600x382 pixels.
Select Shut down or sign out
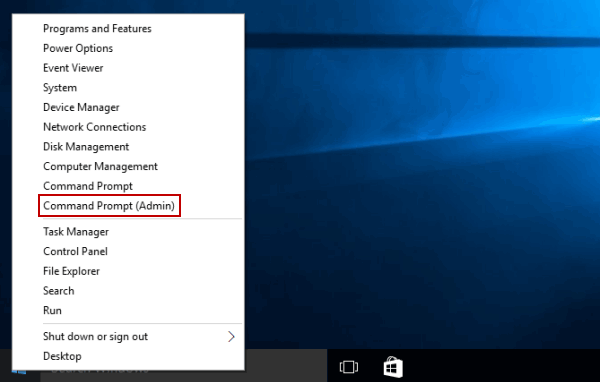pos(95,337)
